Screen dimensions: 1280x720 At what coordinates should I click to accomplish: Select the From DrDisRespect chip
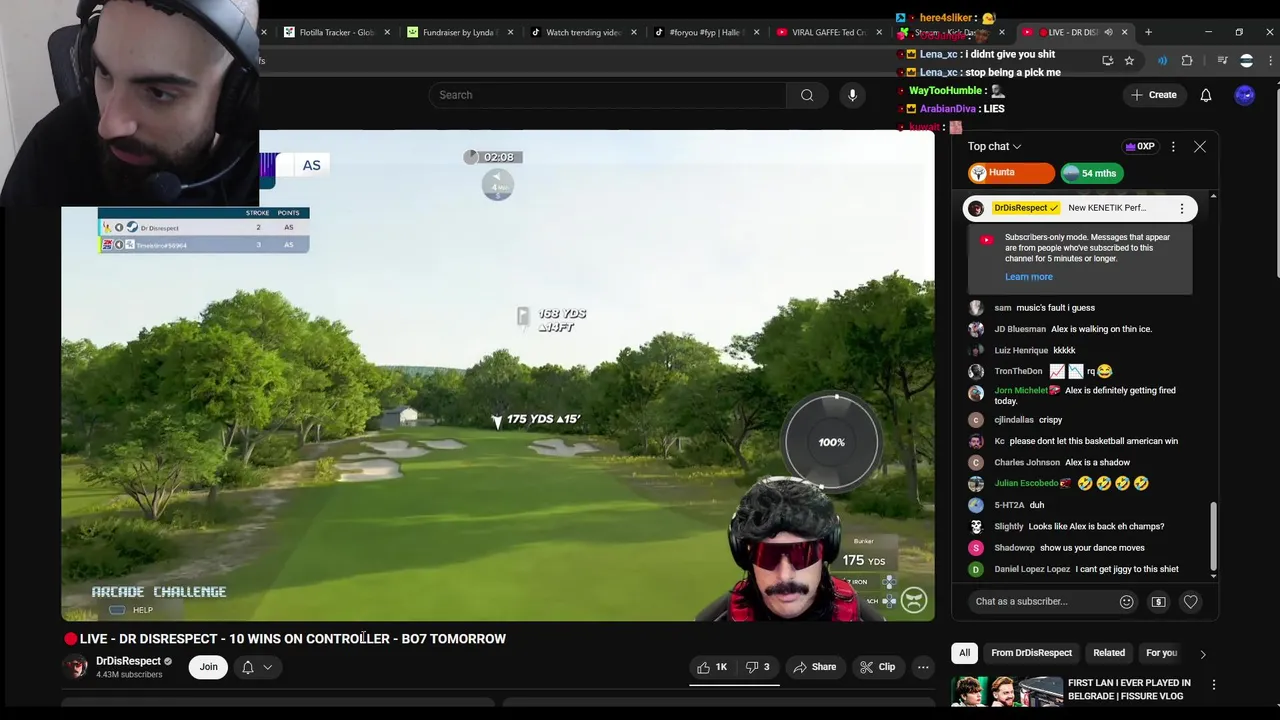tap(1031, 653)
